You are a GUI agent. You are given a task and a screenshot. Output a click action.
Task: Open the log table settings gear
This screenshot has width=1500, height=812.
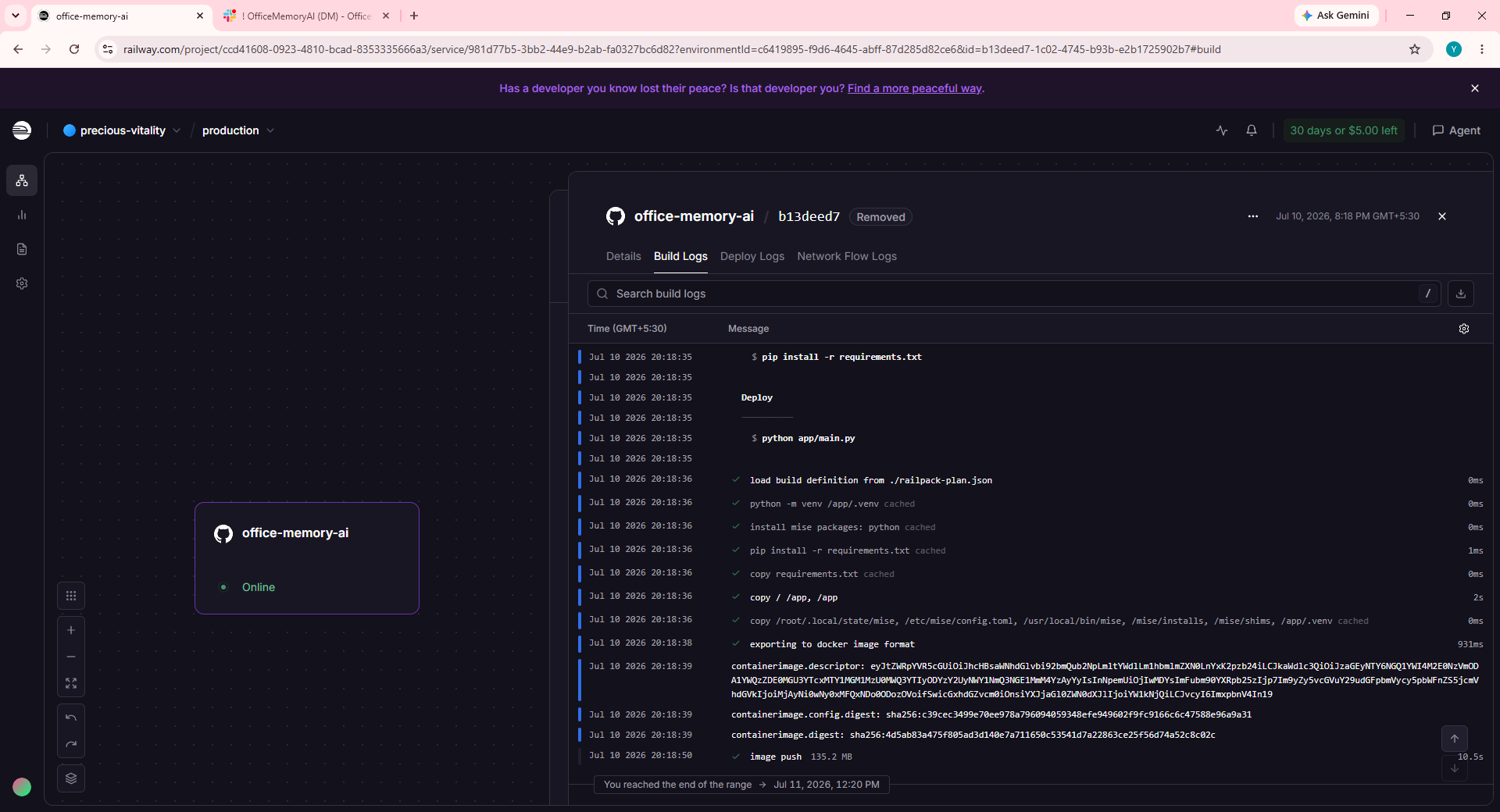point(1464,329)
